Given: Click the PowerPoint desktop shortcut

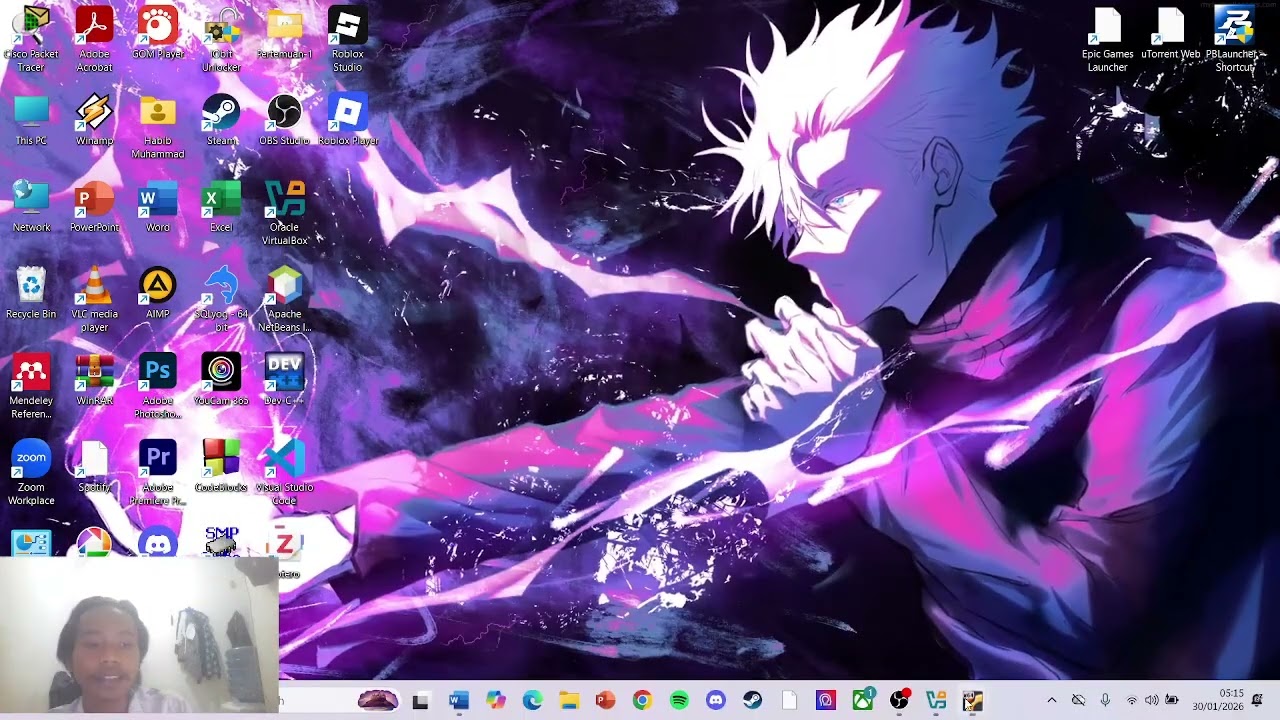Looking at the screenshot, I should [x=94, y=207].
